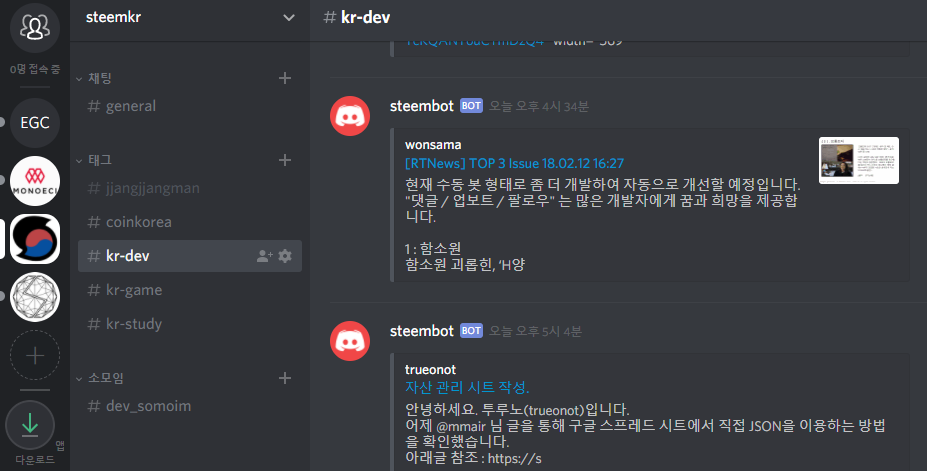
Task: Collapse the 소모임 category
Action: click(101, 378)
